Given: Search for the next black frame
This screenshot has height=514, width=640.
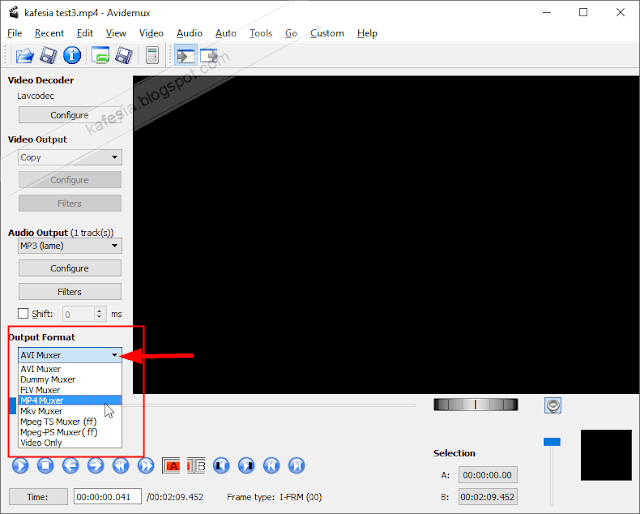Looking at the screenshot, I should (247, 465).
